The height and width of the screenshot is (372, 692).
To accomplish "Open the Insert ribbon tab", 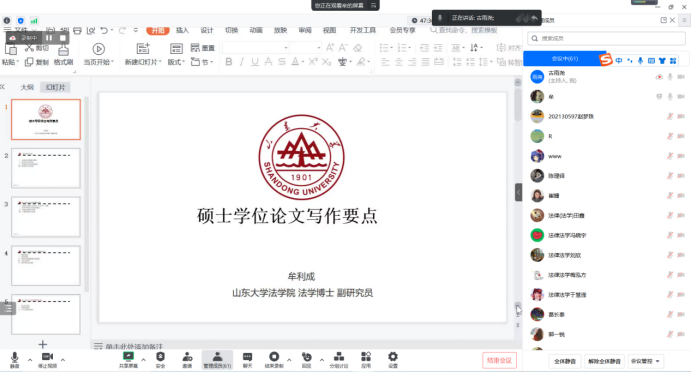I will (x=182, y=30).
